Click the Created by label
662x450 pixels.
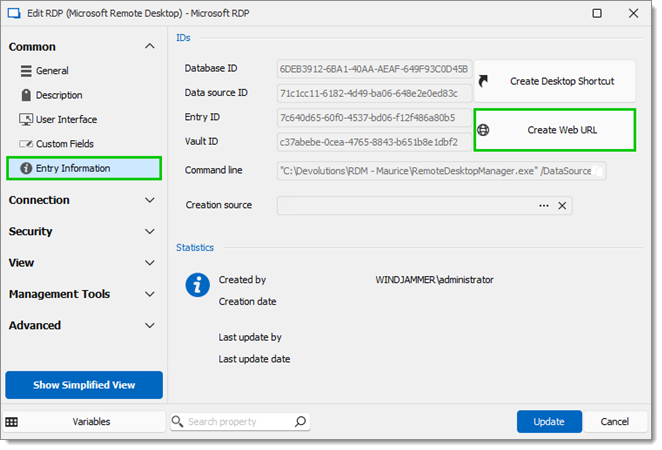coord(242,280)
